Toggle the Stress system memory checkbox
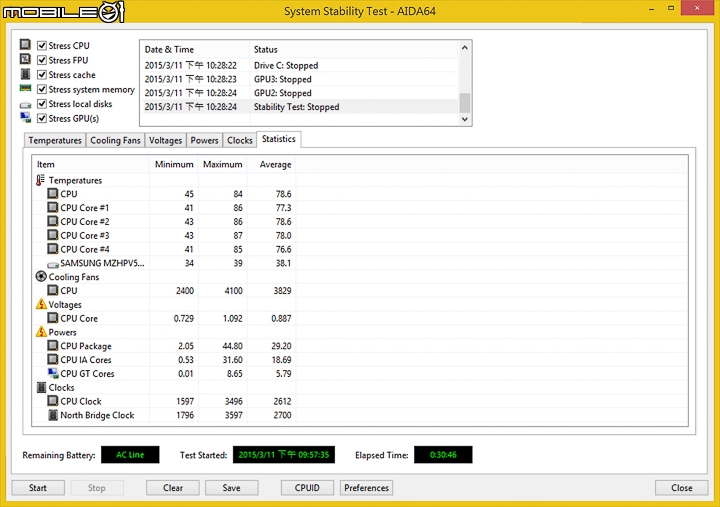720x507 pixels. (42, 89)
